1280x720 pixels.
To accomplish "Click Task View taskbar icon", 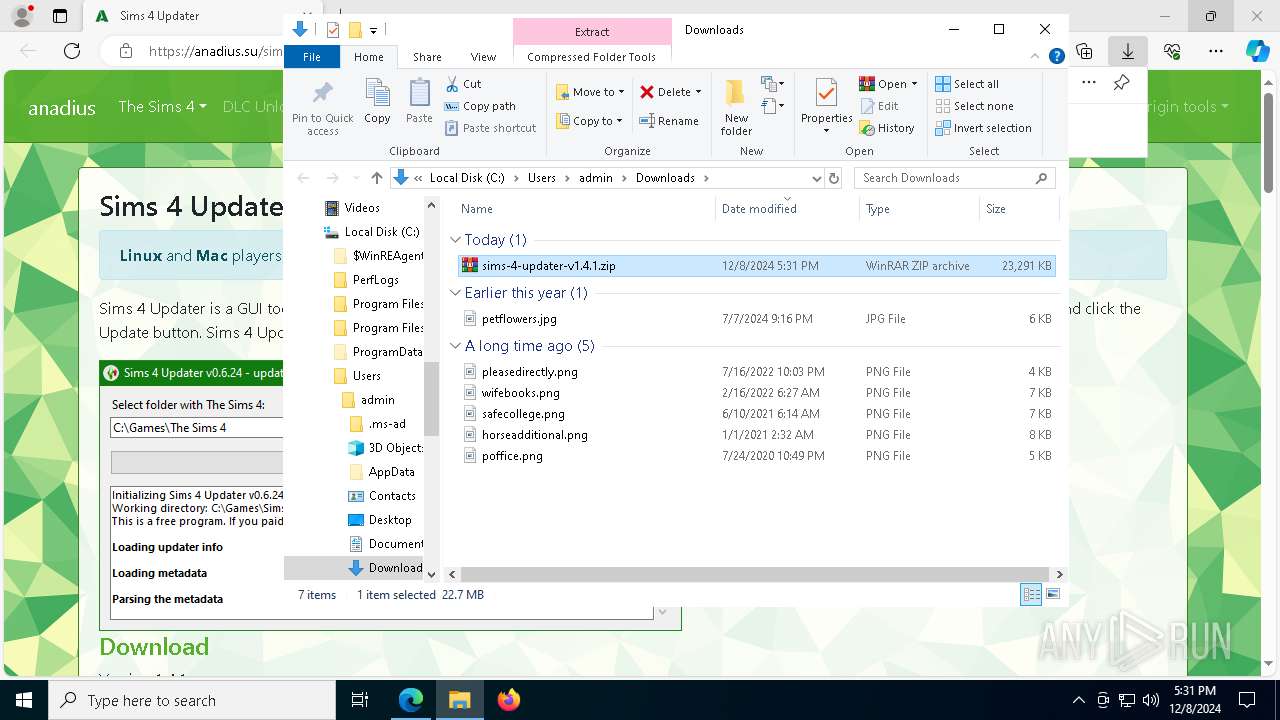I will click(x=360, y=700).
